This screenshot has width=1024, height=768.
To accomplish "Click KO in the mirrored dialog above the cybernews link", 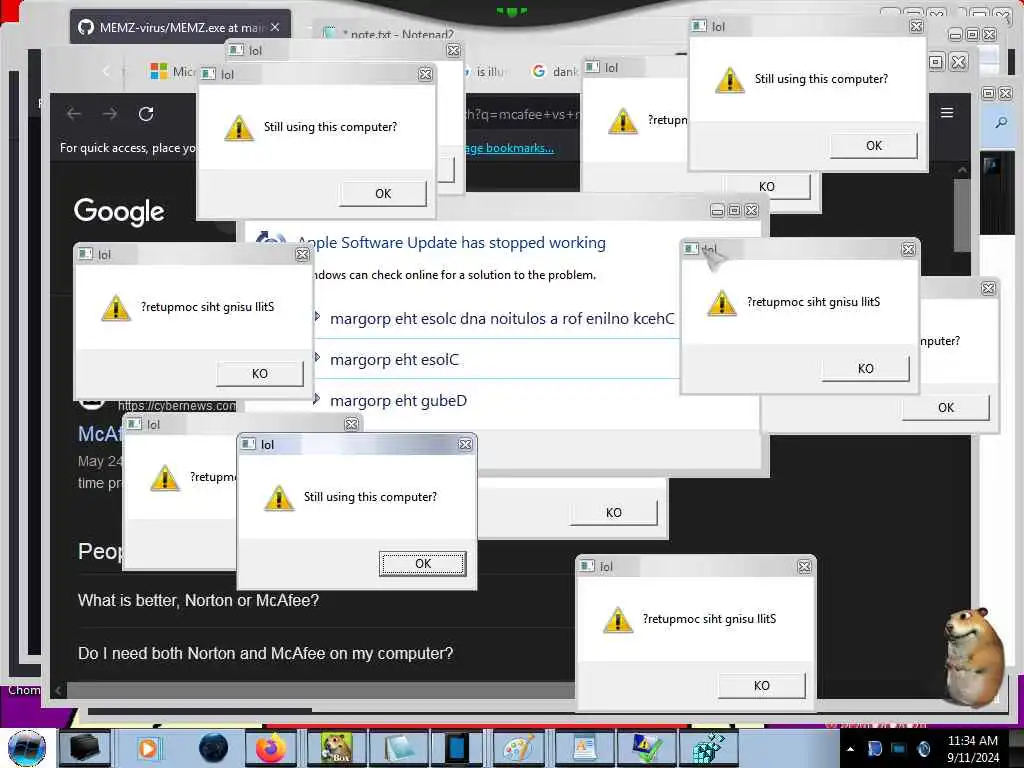I will point(260,374).
